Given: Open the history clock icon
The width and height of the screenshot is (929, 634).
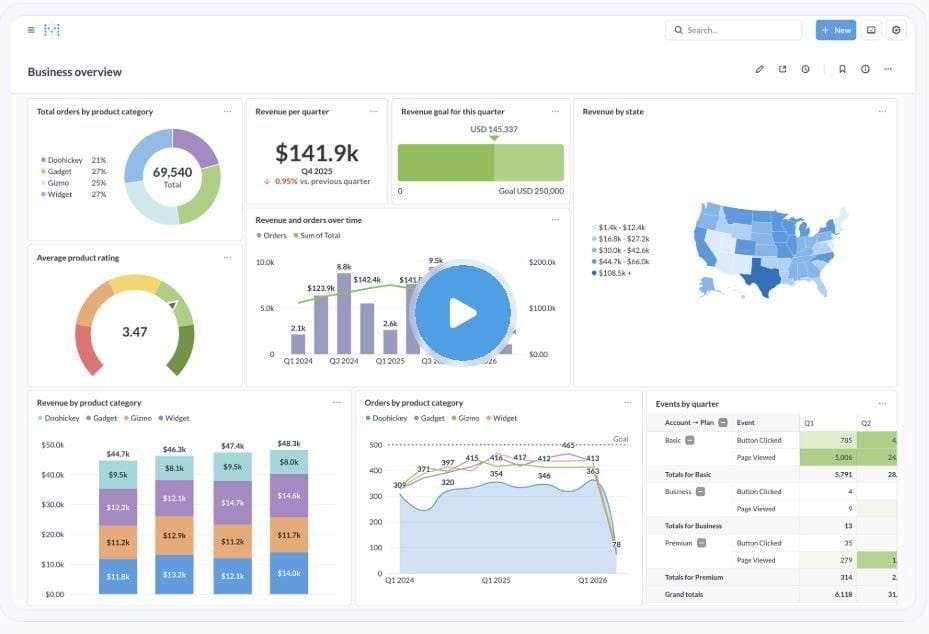Looking at the screenshot, I should (x=805, y=69).
